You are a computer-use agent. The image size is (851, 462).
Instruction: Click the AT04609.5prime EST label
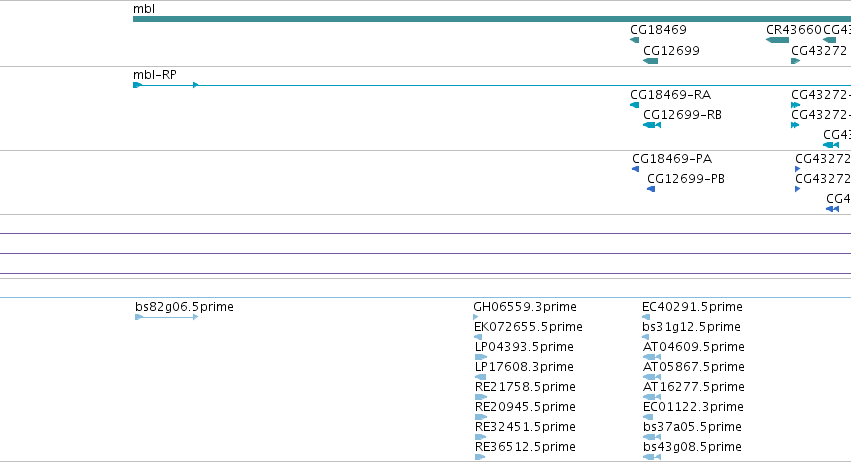click(x=694, y=347)
